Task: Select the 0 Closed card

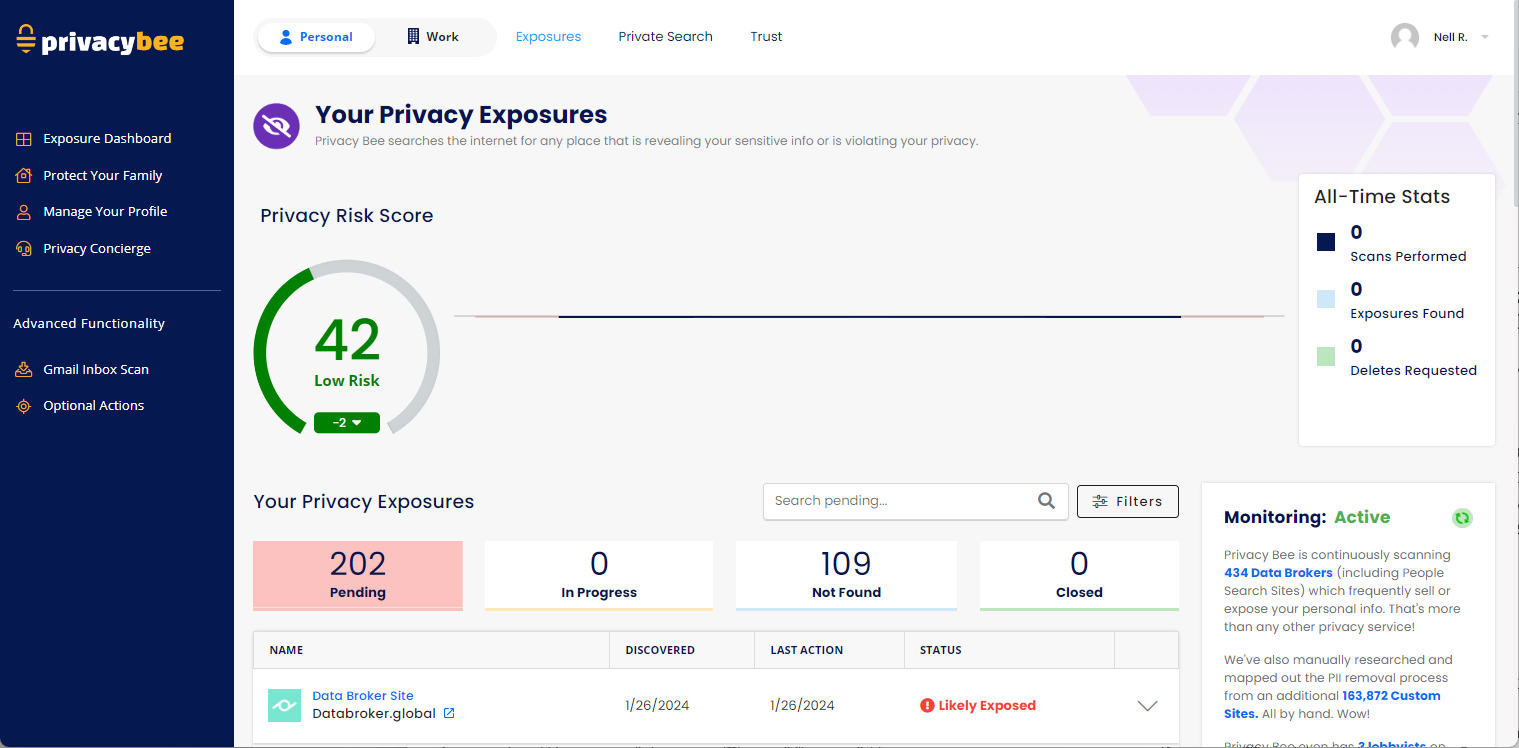Action: pos(1079,576)
